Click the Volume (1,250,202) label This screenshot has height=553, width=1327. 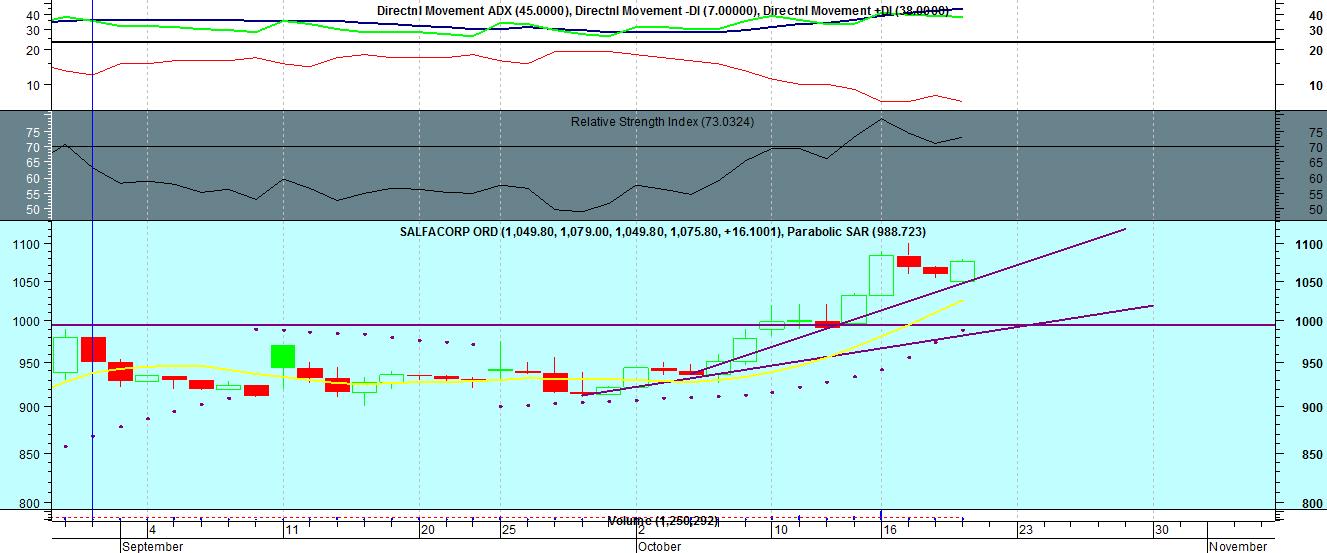(663, 521)
